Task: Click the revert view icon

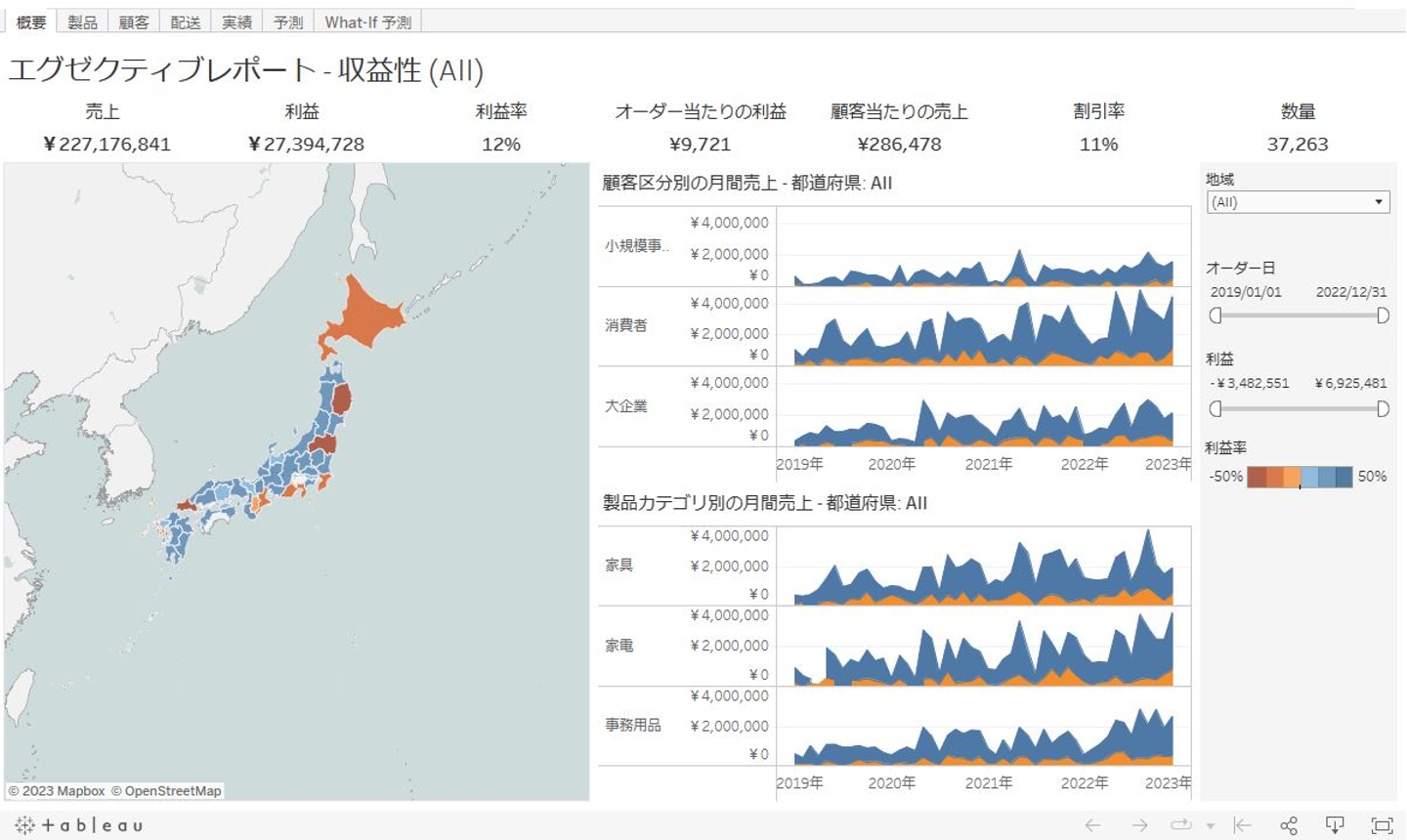Action: 1243,825
